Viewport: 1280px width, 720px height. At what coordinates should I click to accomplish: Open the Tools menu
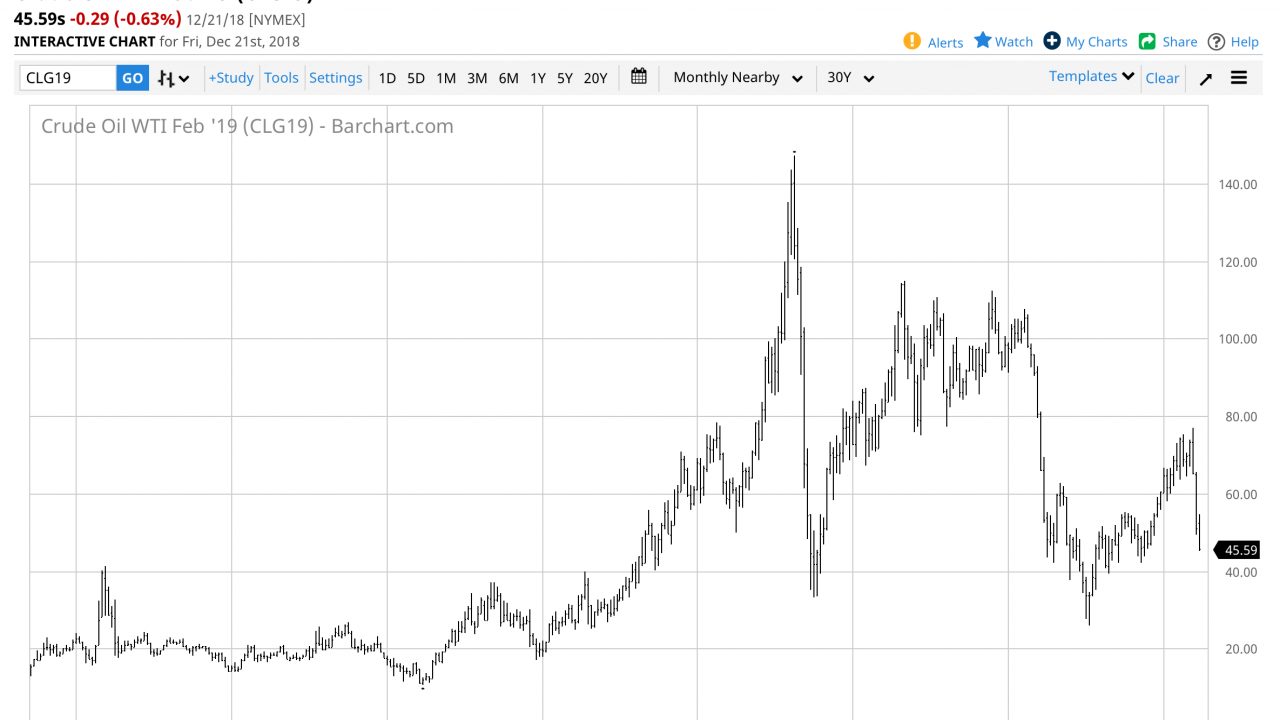[281, 78]
